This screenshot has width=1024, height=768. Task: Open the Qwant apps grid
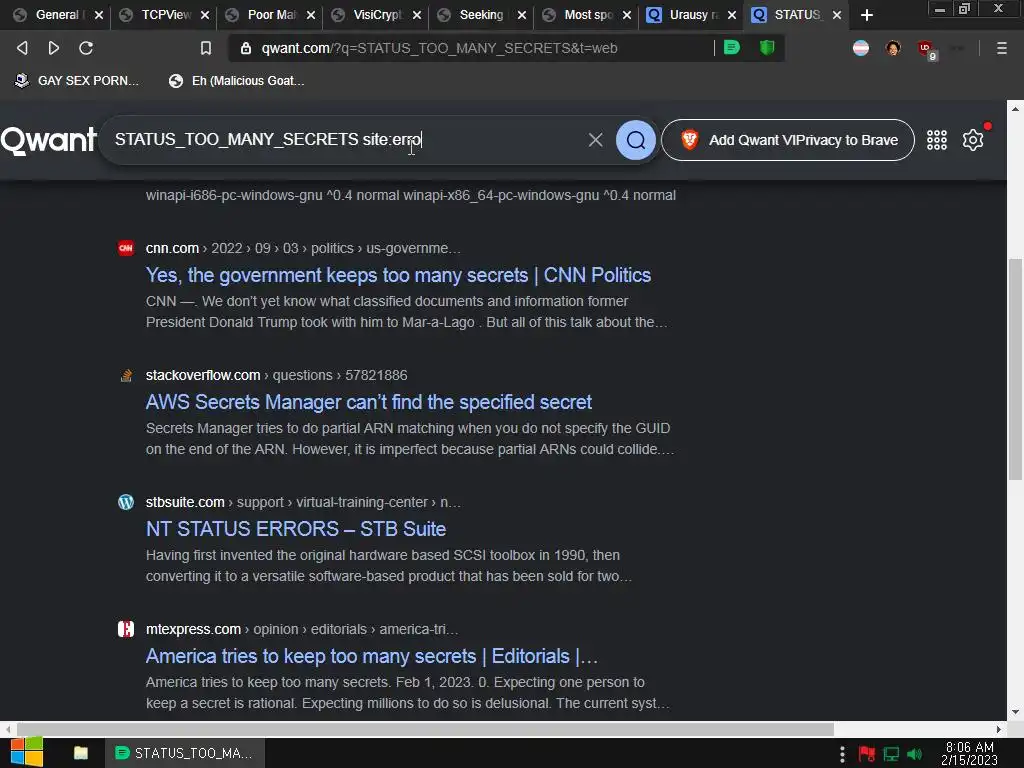coord(936,140)
